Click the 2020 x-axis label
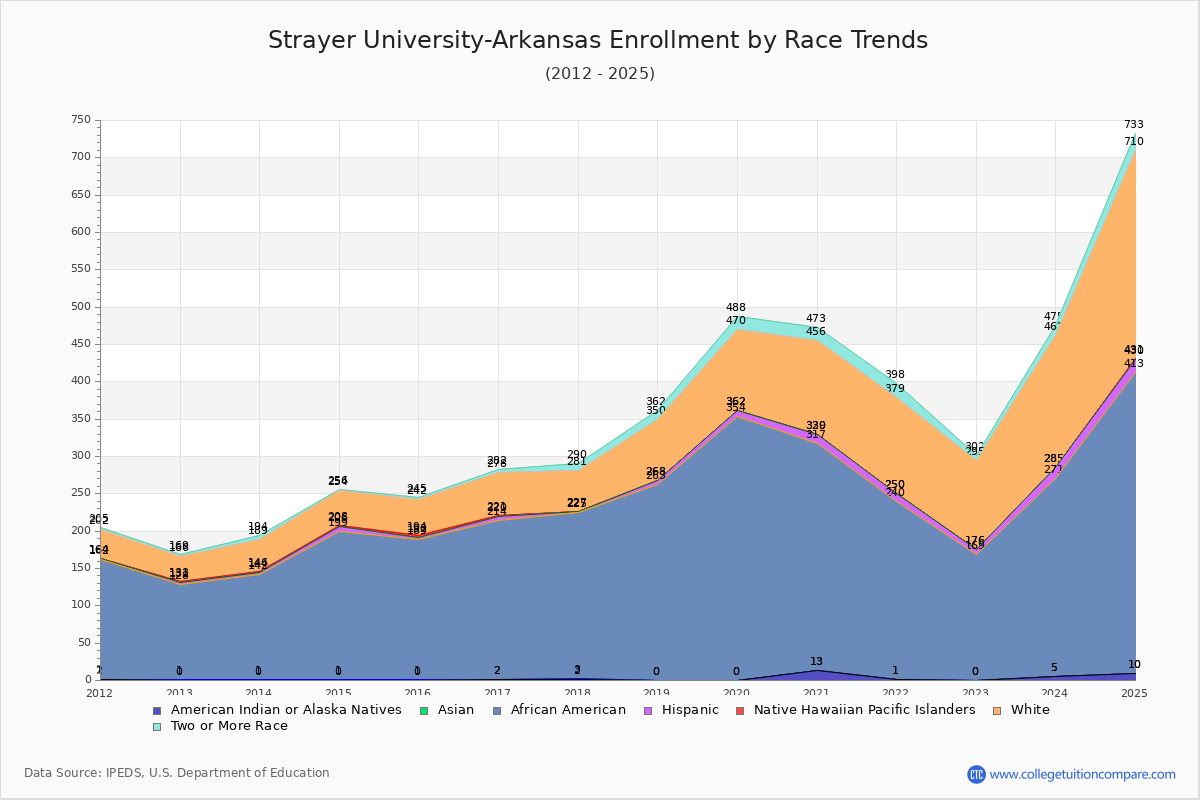 coord(736,693)
